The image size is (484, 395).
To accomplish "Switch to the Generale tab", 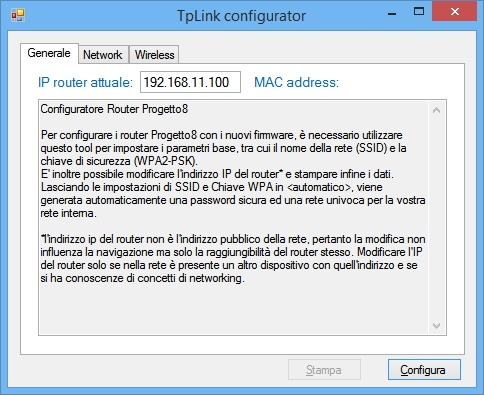I will tap(49, 53).
